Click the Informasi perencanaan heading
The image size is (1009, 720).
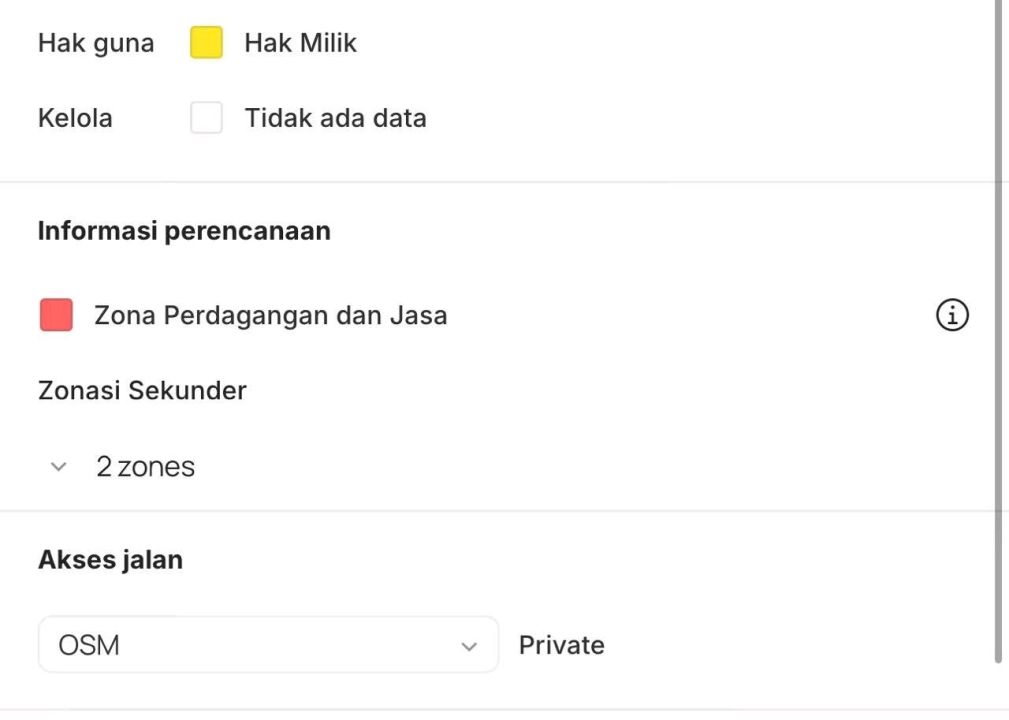click(x=184, y=231)
